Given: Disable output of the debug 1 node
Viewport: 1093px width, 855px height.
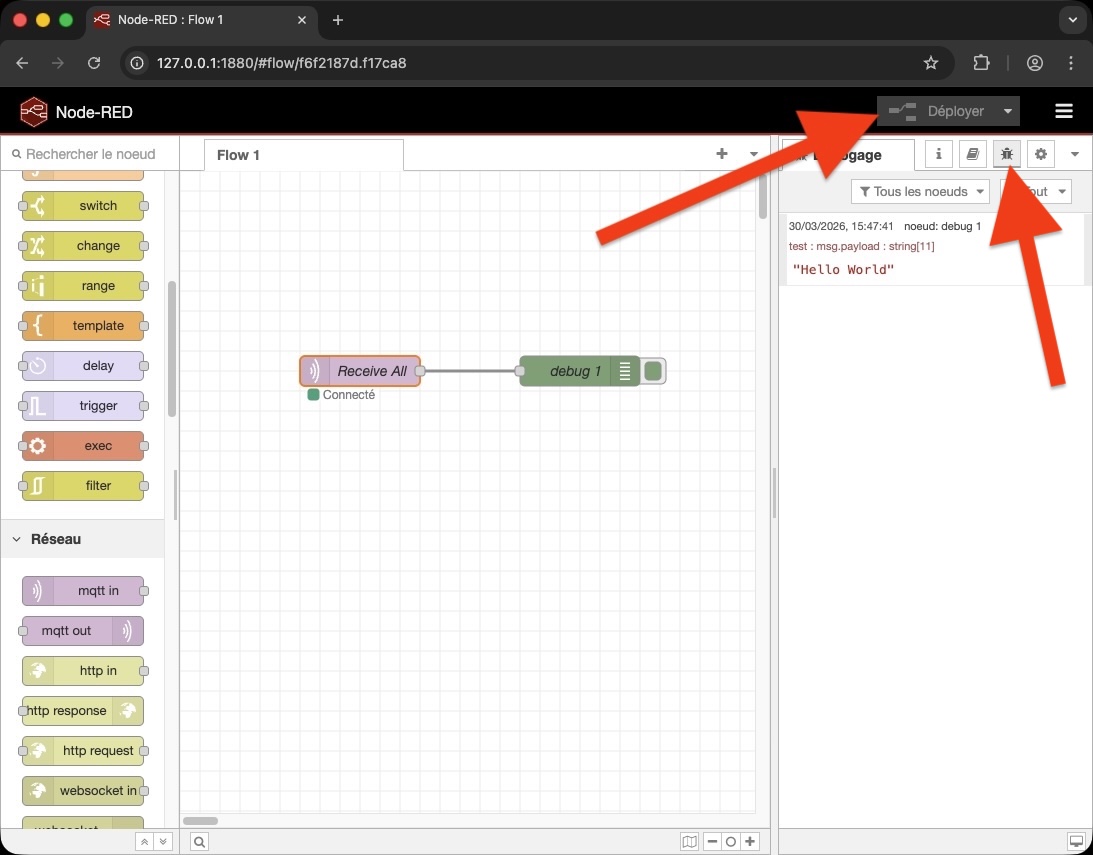Looking at the screenshot, I should (x=652, y=370).
